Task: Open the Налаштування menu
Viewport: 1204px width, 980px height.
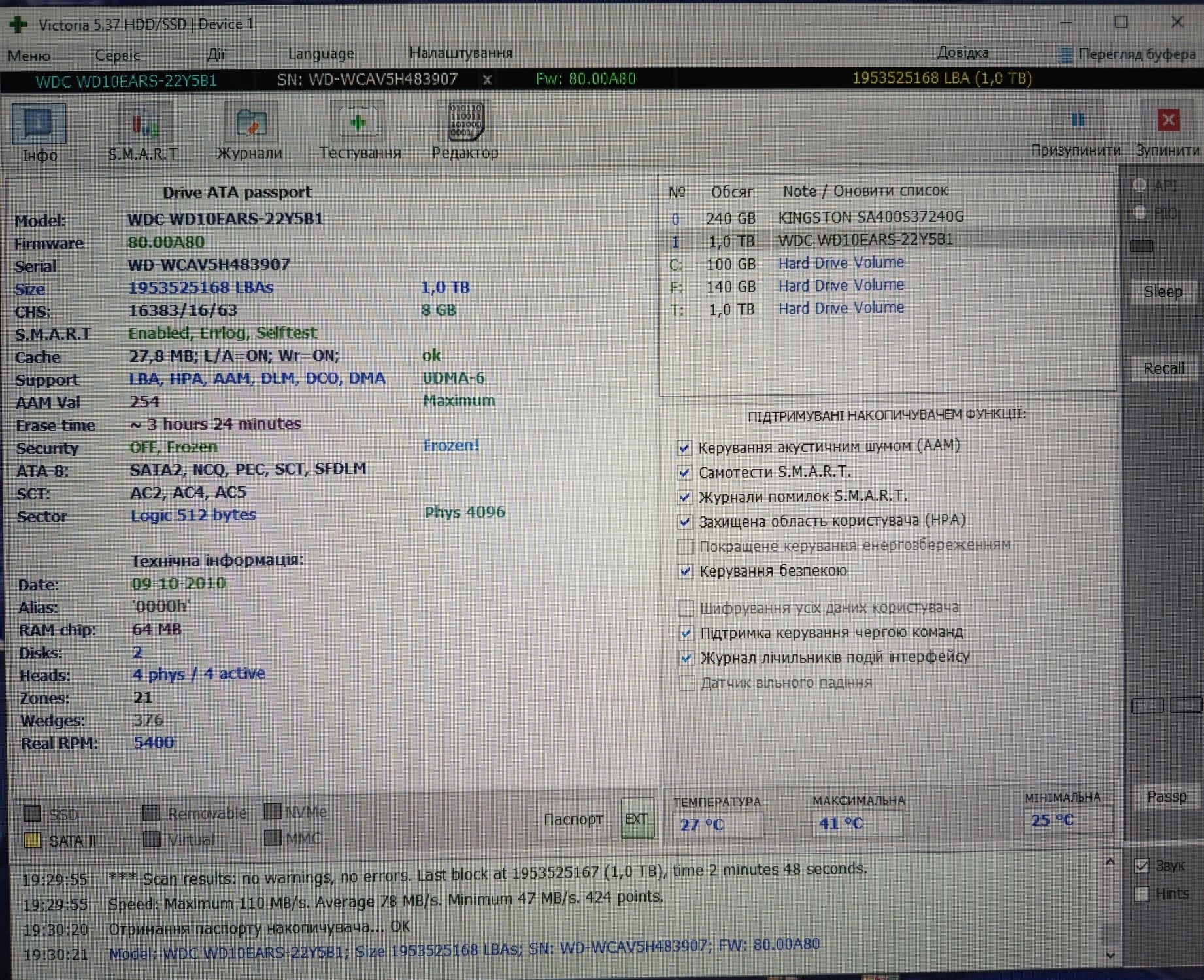Action: click(461, 53)
